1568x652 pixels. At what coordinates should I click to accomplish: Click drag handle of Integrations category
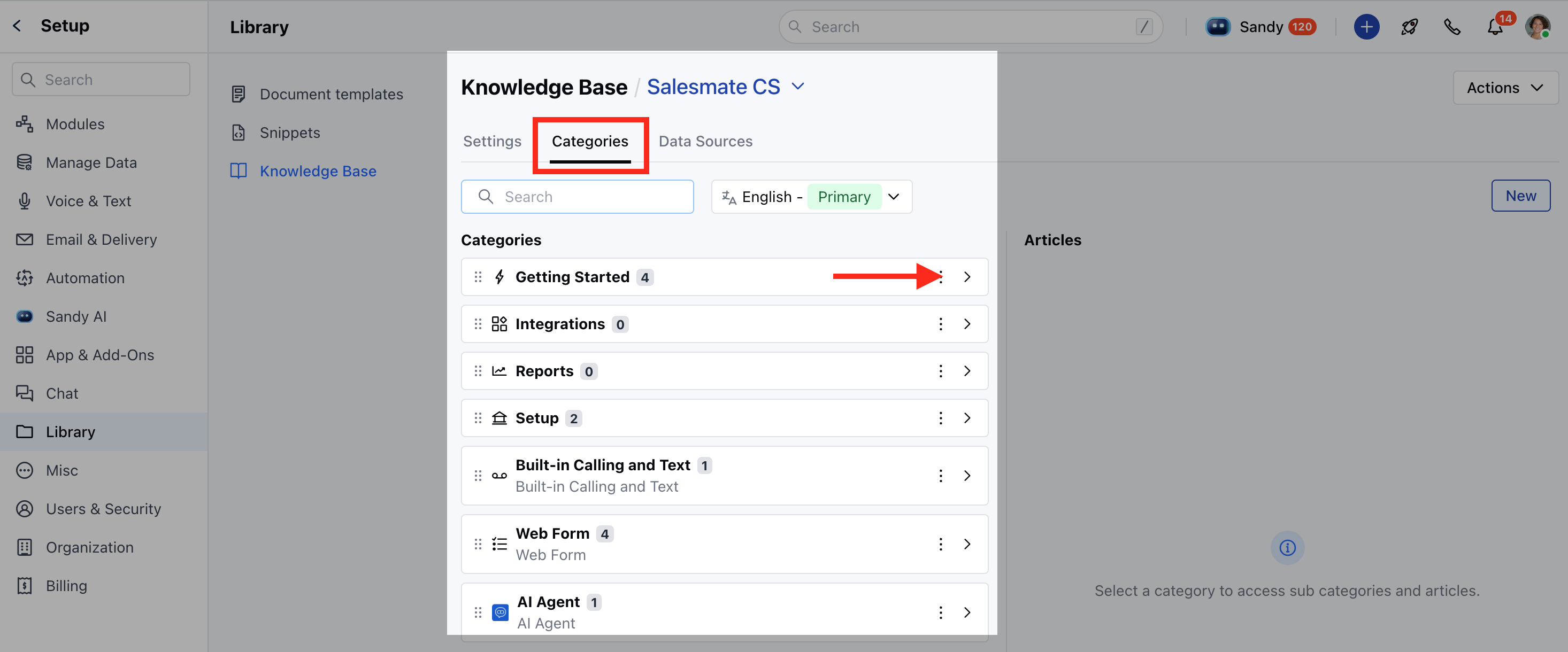click(x=478, y=324)
